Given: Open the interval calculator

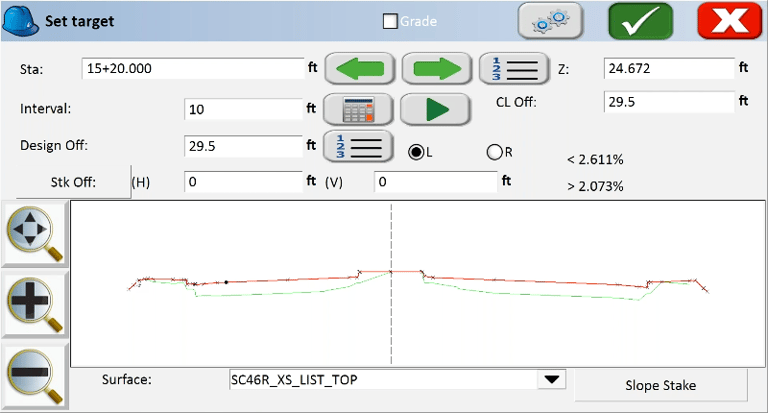Looking at the screenshot, I should pyautogui.click(x=358, y=109).
